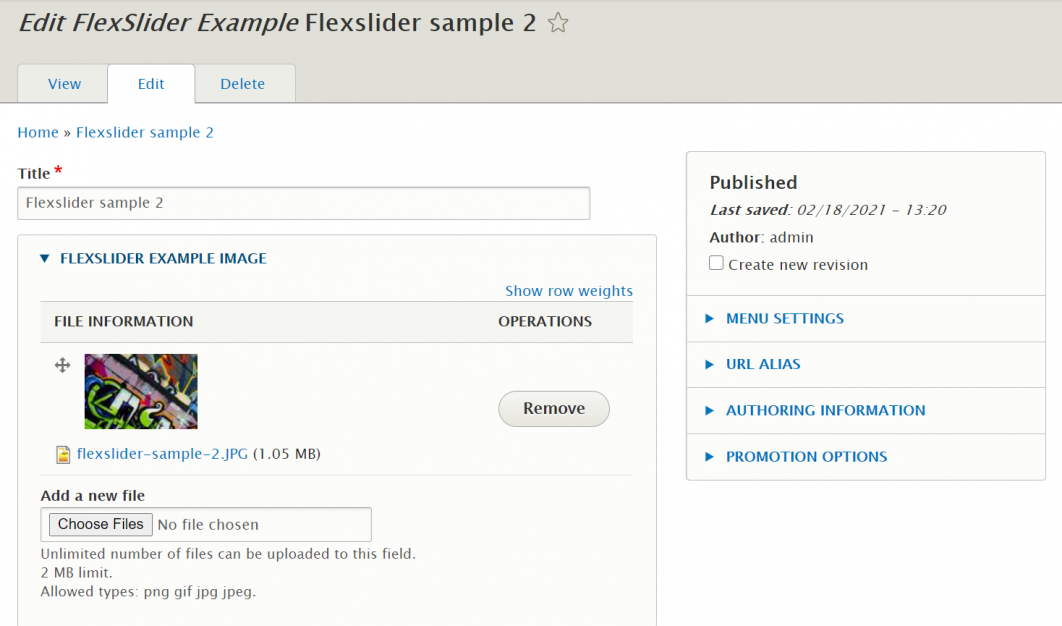
Task: Go to Home breadcrumb link
Action: [x=38, y=132]
